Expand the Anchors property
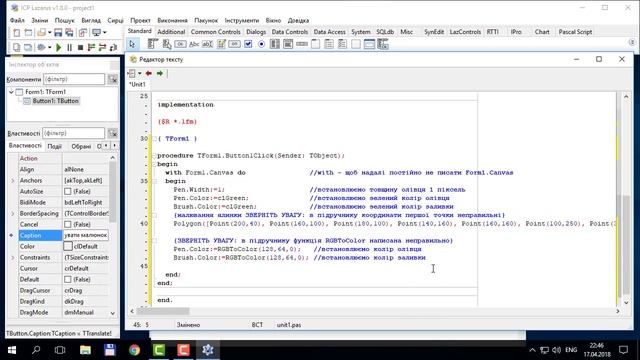 pyautogui.click(x=13, y=180)
